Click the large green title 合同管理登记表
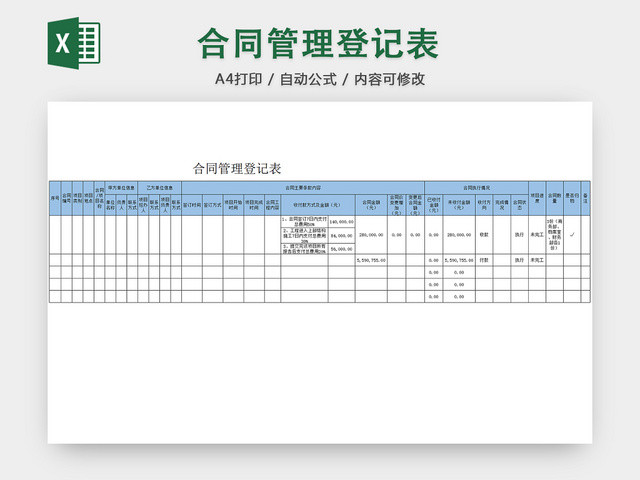The image size is (640, 480). click(x=318, y=42)
